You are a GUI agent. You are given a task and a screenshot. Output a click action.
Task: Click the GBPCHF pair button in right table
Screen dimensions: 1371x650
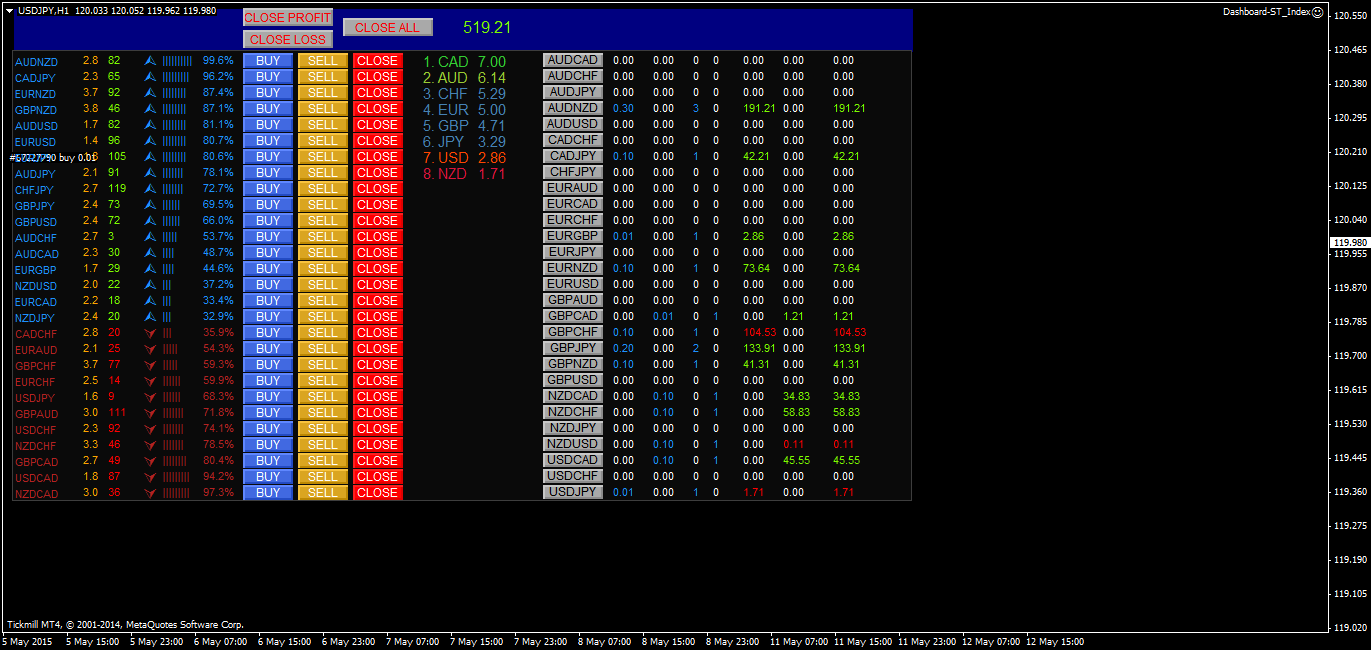[x=573, y=332]
